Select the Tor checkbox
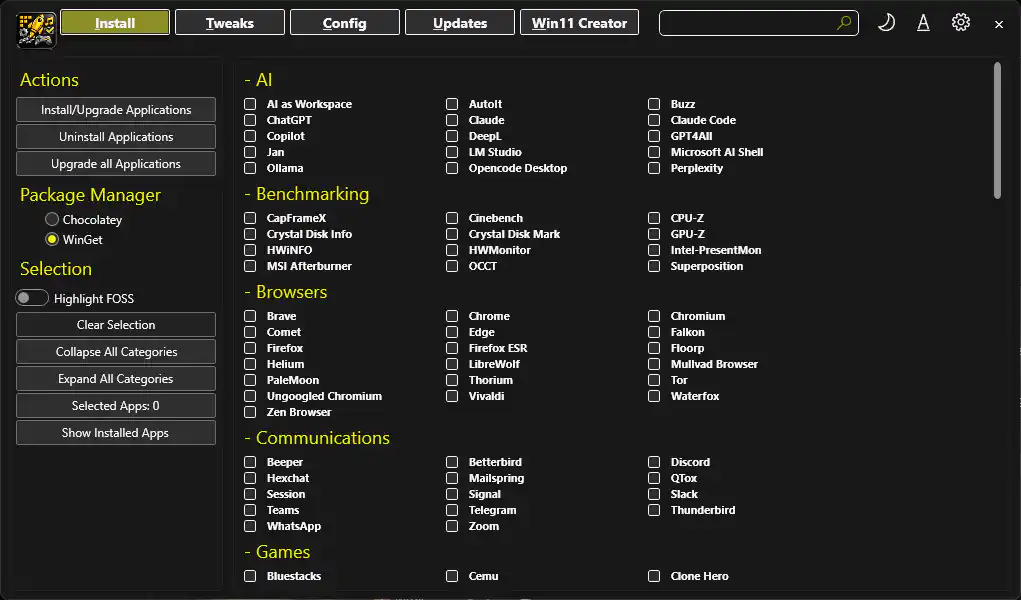1021x600 pixels. tap(654, 380)
